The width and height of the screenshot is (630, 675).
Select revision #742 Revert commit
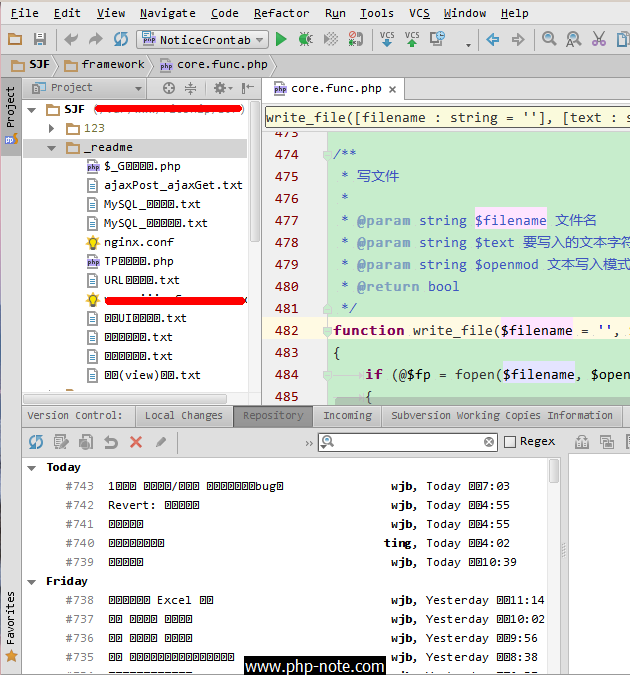tap(286, 505)
